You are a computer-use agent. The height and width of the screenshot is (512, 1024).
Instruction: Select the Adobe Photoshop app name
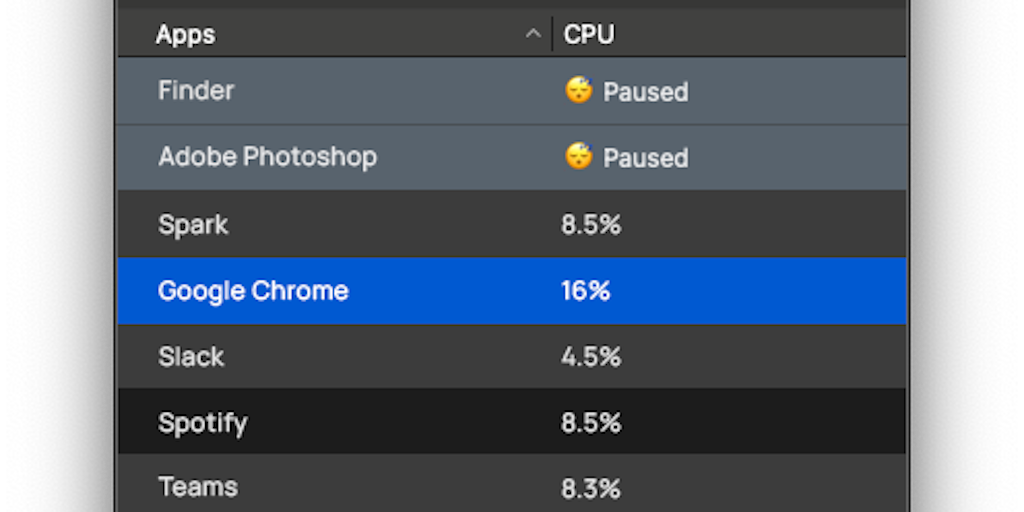coord(267,157)
